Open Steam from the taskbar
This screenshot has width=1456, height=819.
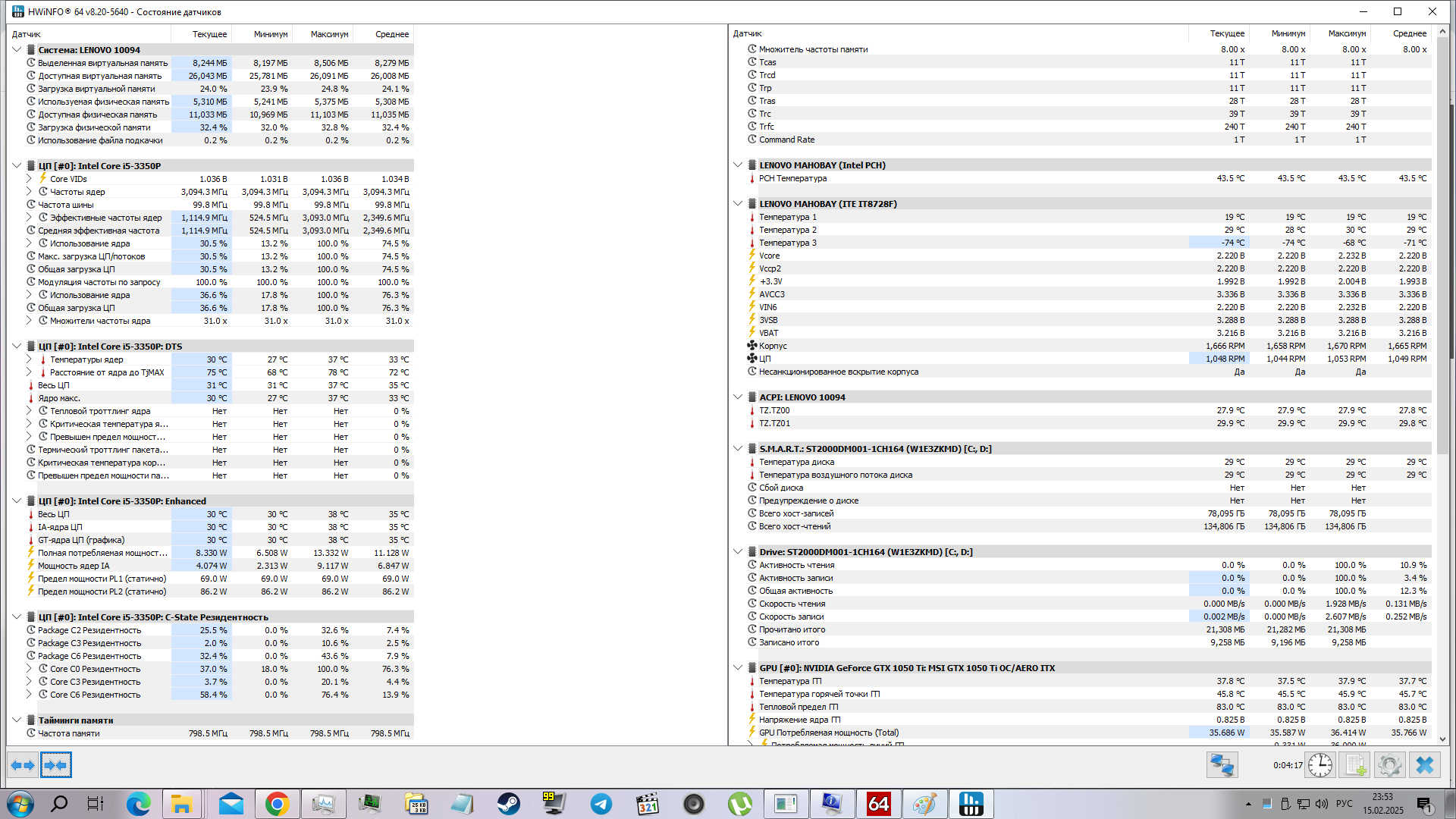point(509,804)
